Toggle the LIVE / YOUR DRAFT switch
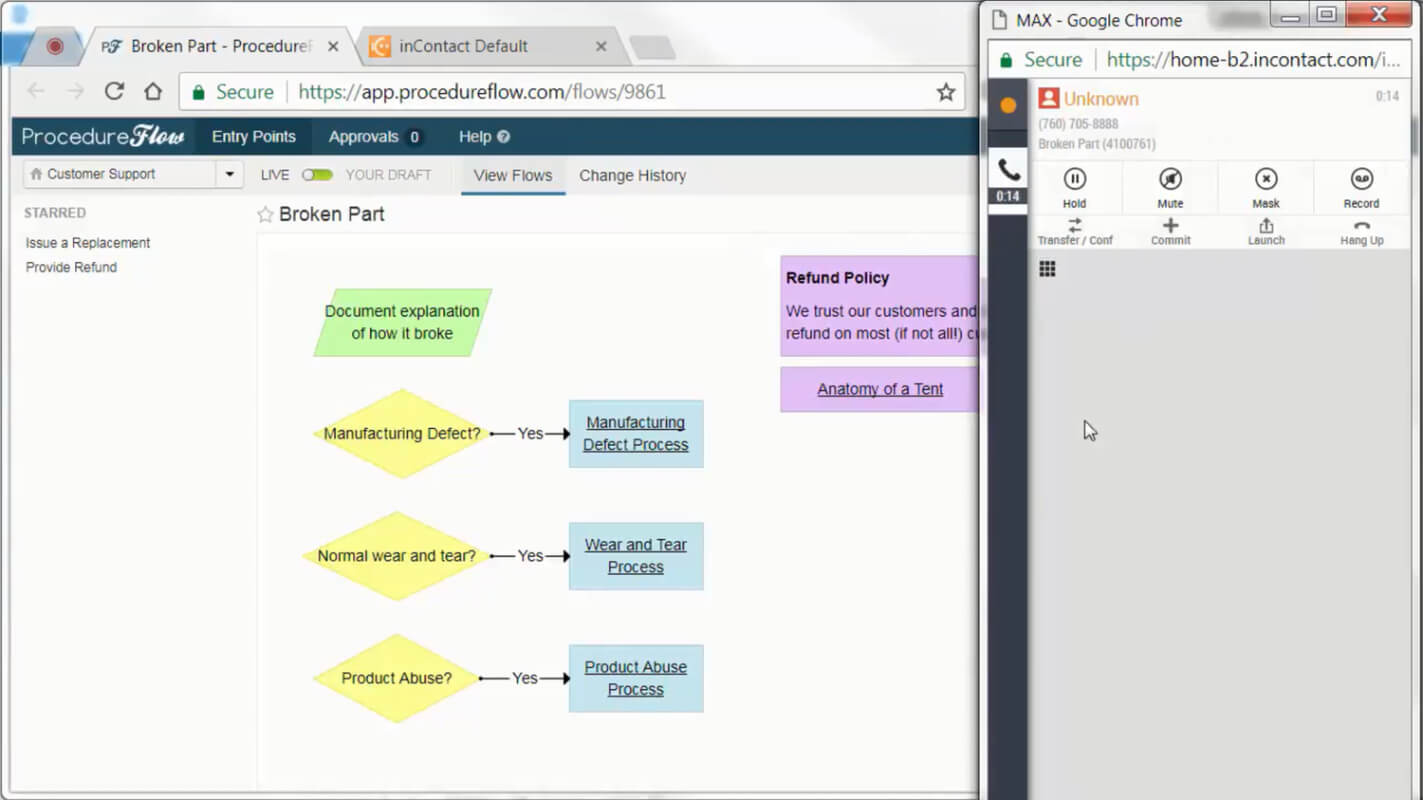The height and width of the screenshot is (800, 1423). [317, 175]
